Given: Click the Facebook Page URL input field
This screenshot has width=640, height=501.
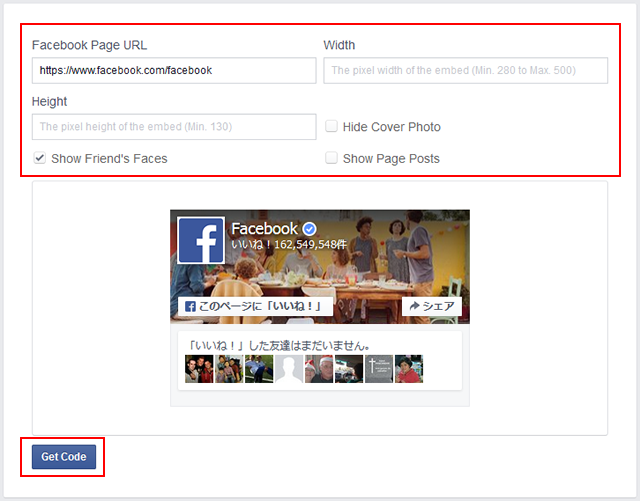Looking at the screenshot, I should [x=174, y=70].
